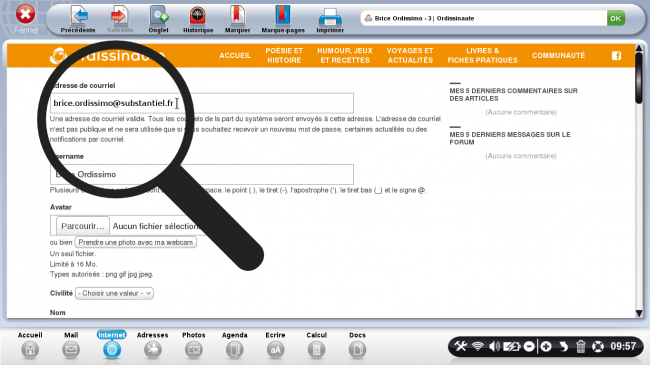The height and width of the screenshot is (365, 650).
Task: Click Prendre une photo avec ma webcam
Action: tap(136, 242)
